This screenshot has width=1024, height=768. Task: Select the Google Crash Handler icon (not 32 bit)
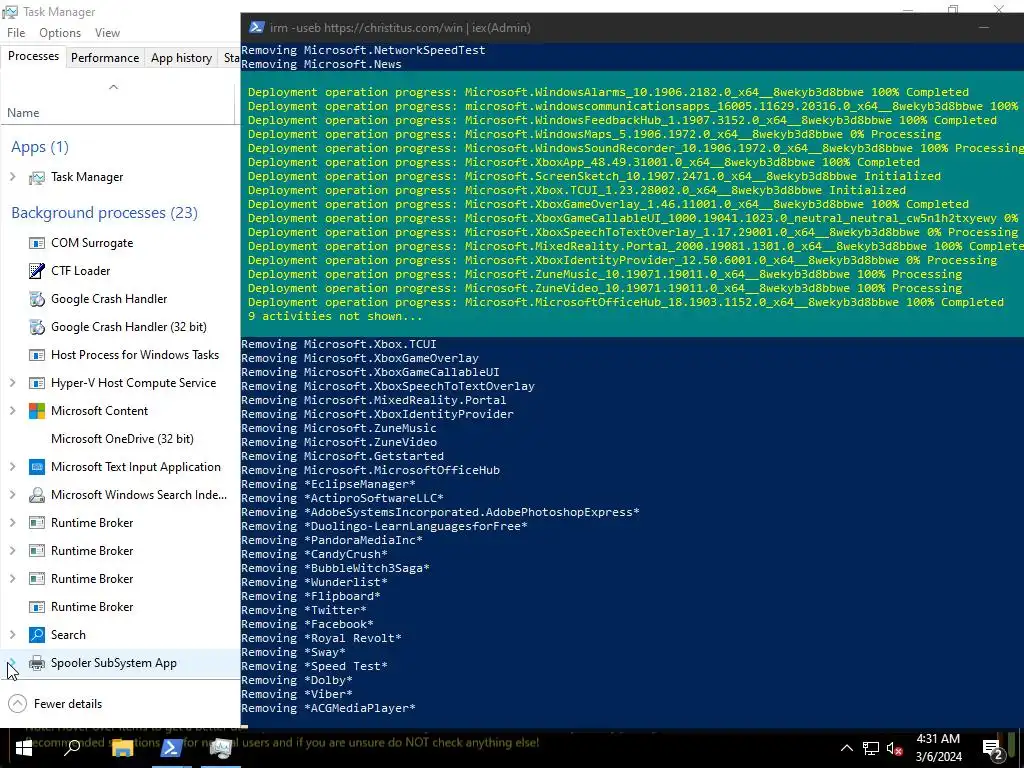click(x=37, y=299)
